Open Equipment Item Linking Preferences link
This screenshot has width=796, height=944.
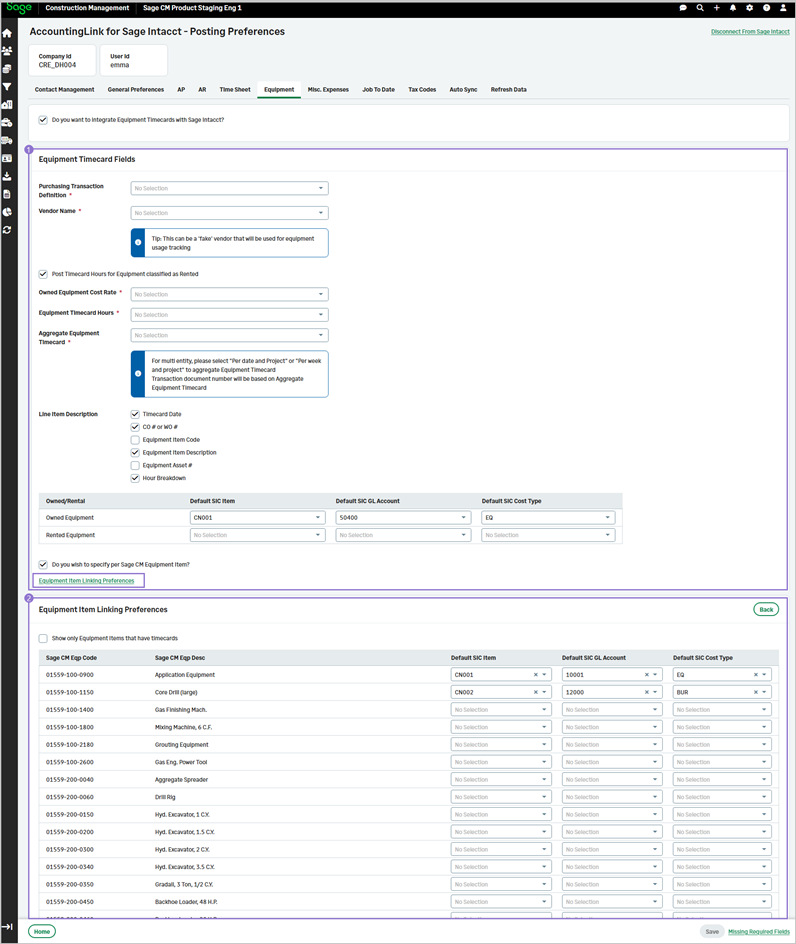[86, 581]
